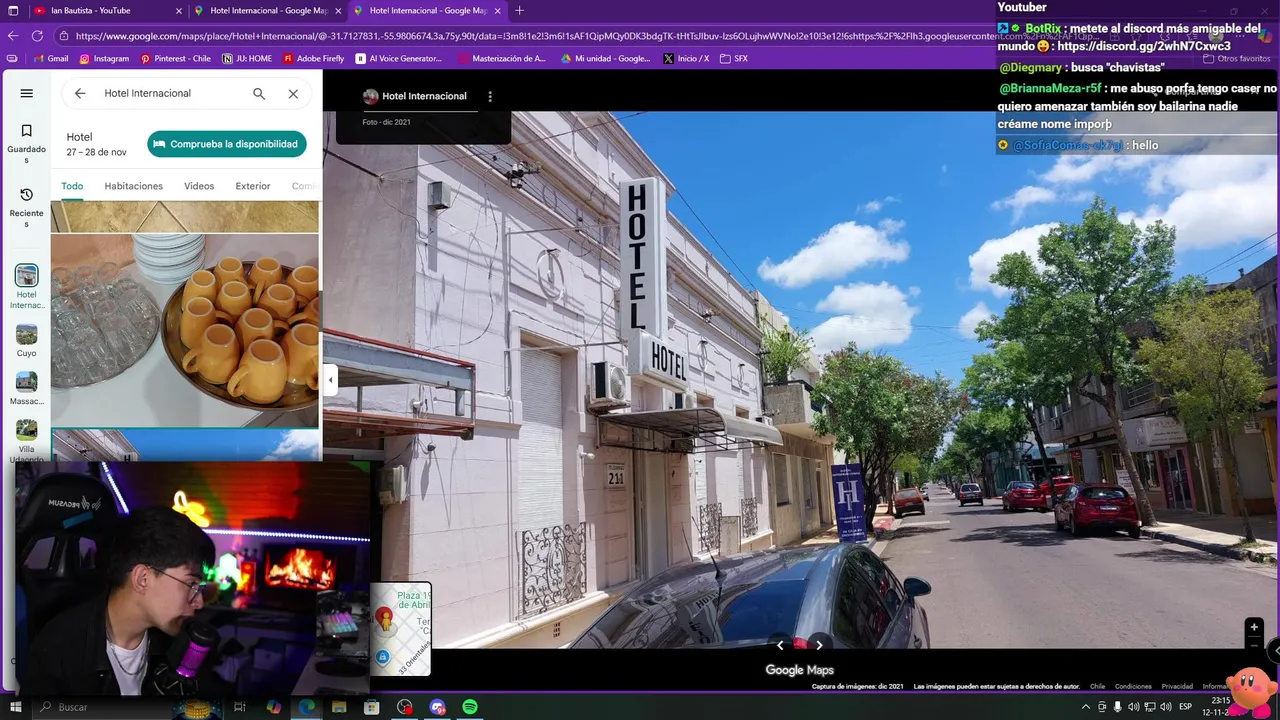Open the AI Voice Generator bookmark
1280x720 pixels.
(399, 59)
